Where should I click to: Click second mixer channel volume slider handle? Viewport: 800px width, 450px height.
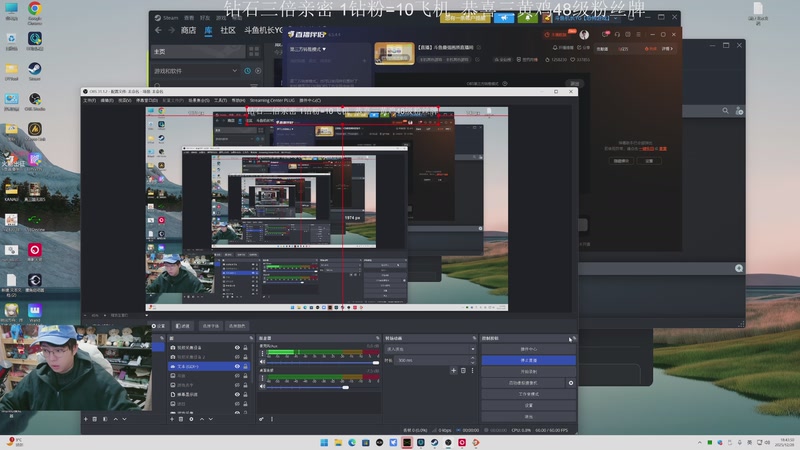coord(345,387)
